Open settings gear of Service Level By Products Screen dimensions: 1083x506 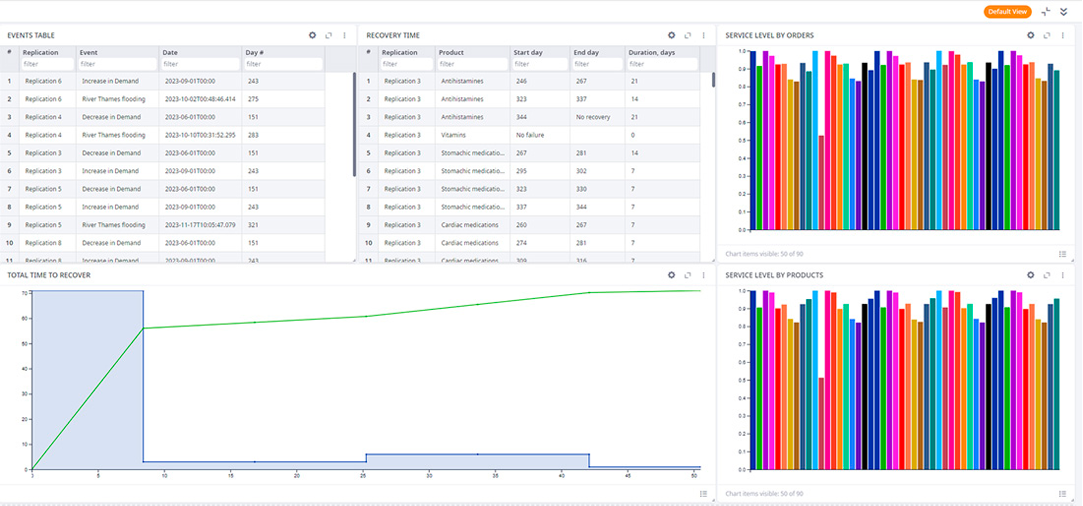(1031, 275)
